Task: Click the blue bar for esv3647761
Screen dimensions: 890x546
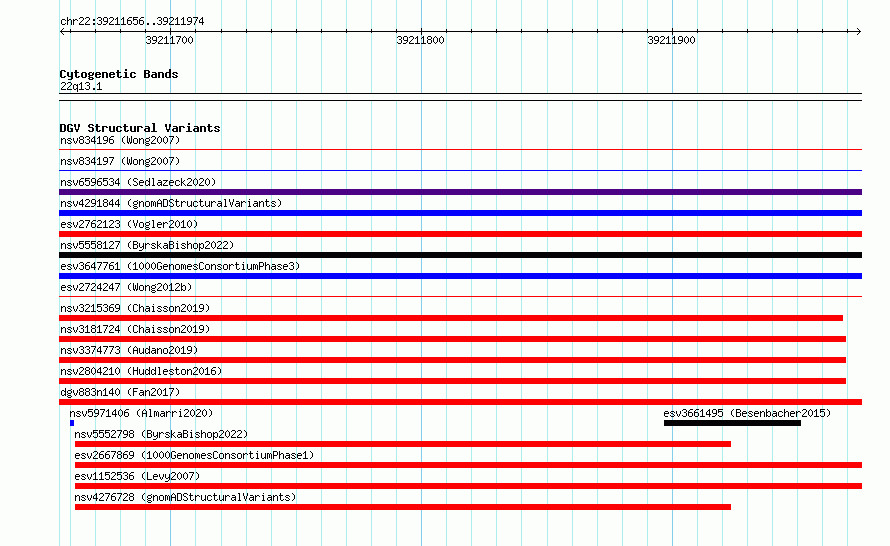Action: pos(460,276)
